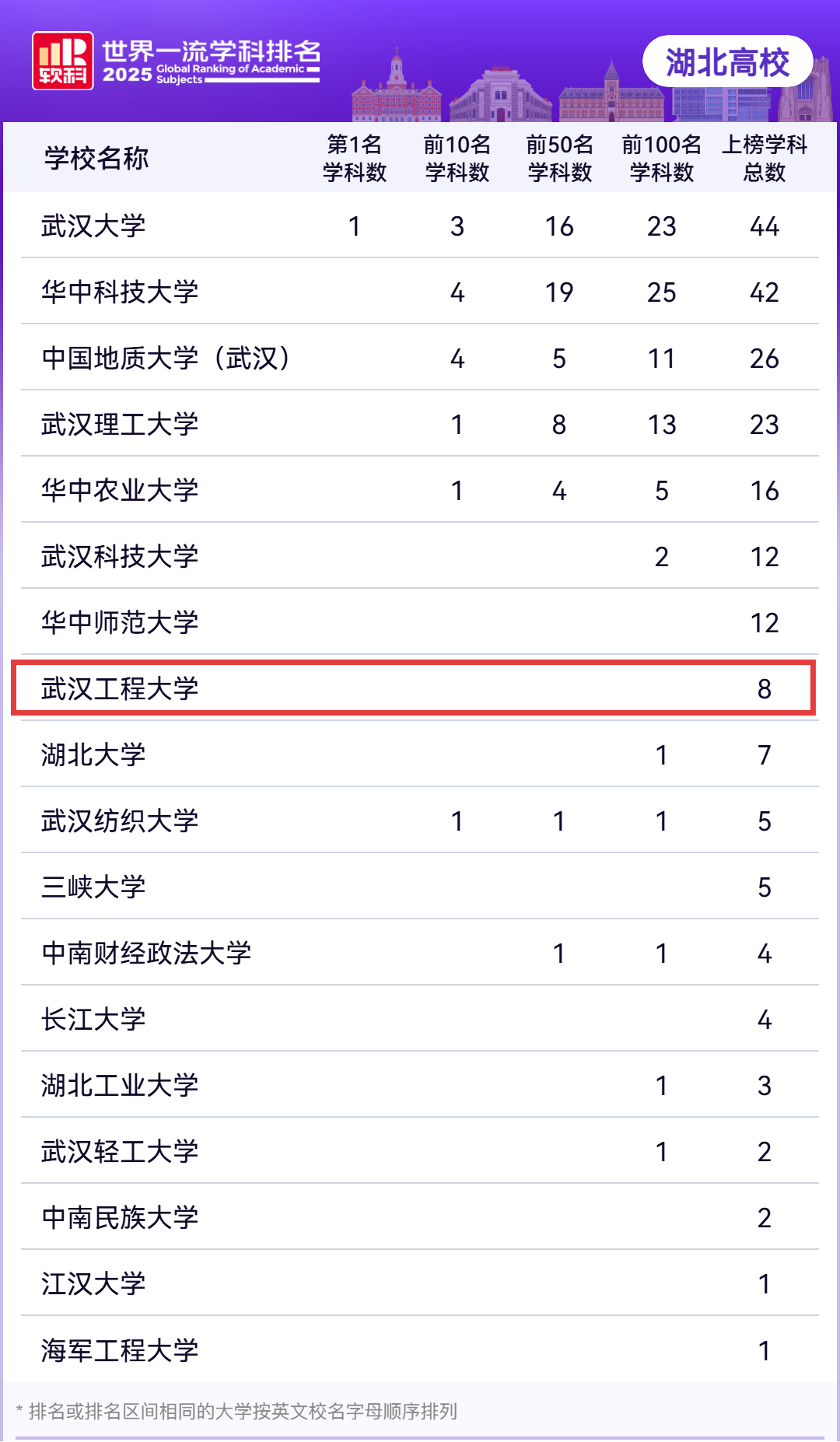The width and height of the screenshot is (840, 1442).
Task: Select the 海军工程大学 row name
Action: 120,1350
